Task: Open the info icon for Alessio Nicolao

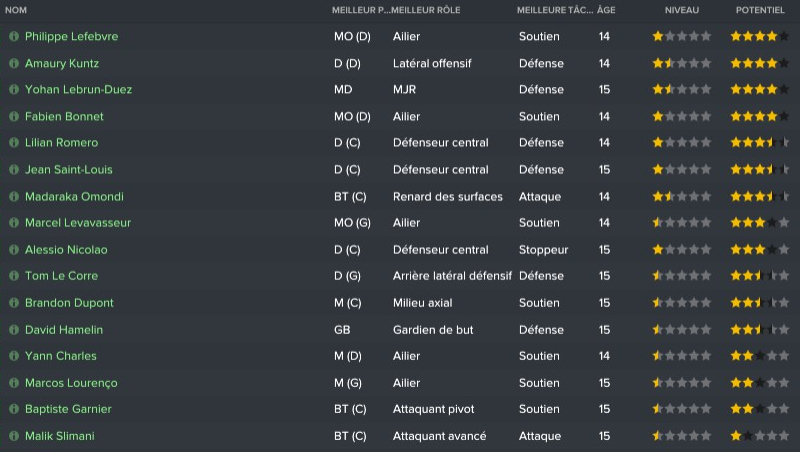Action: pos(14,250)
